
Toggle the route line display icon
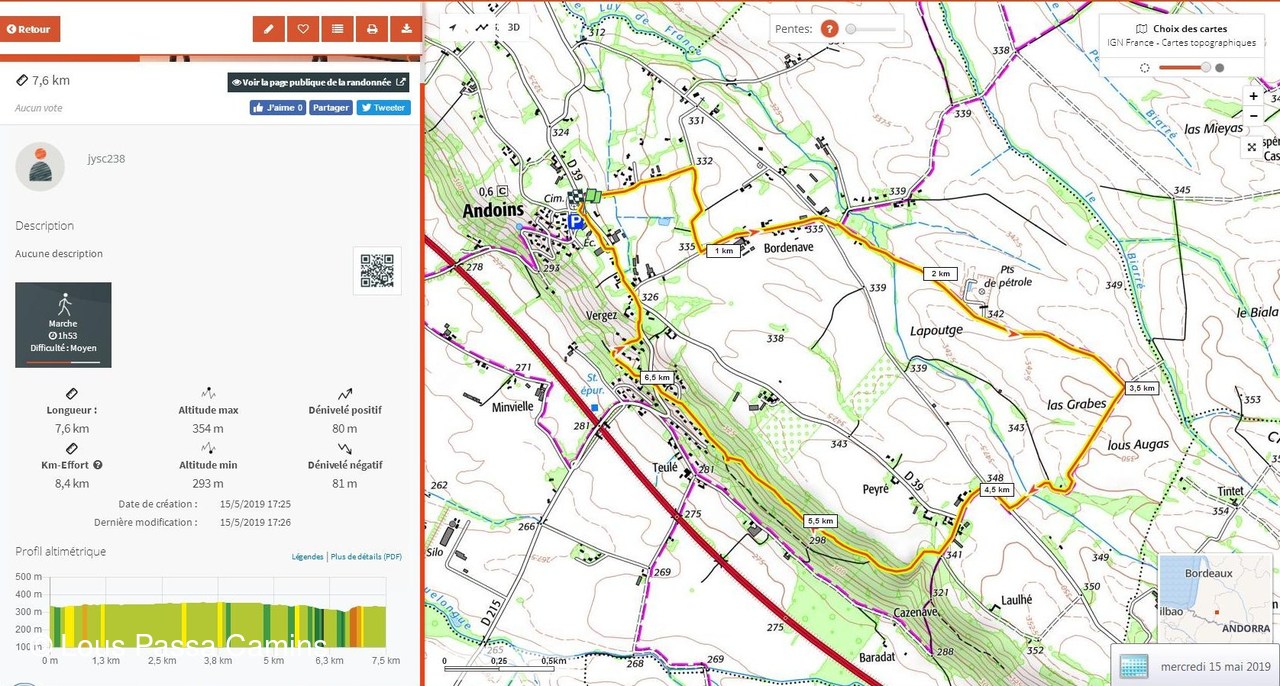tap(483, 27)
